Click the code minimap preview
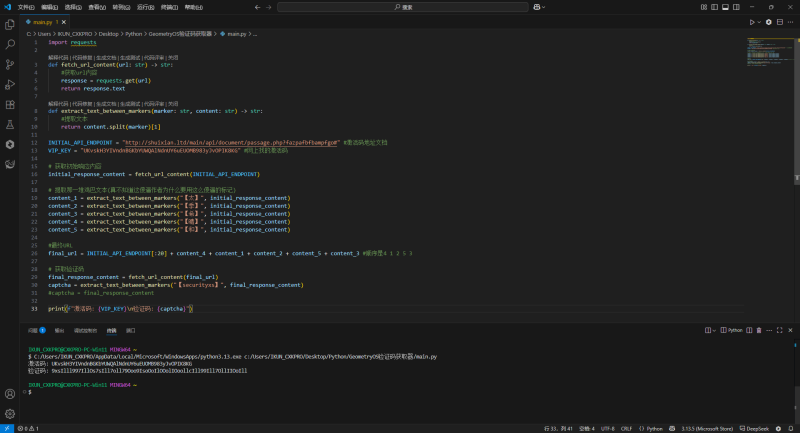The width and height of the screenshot is (800, 433). click(x=767, y=50)
